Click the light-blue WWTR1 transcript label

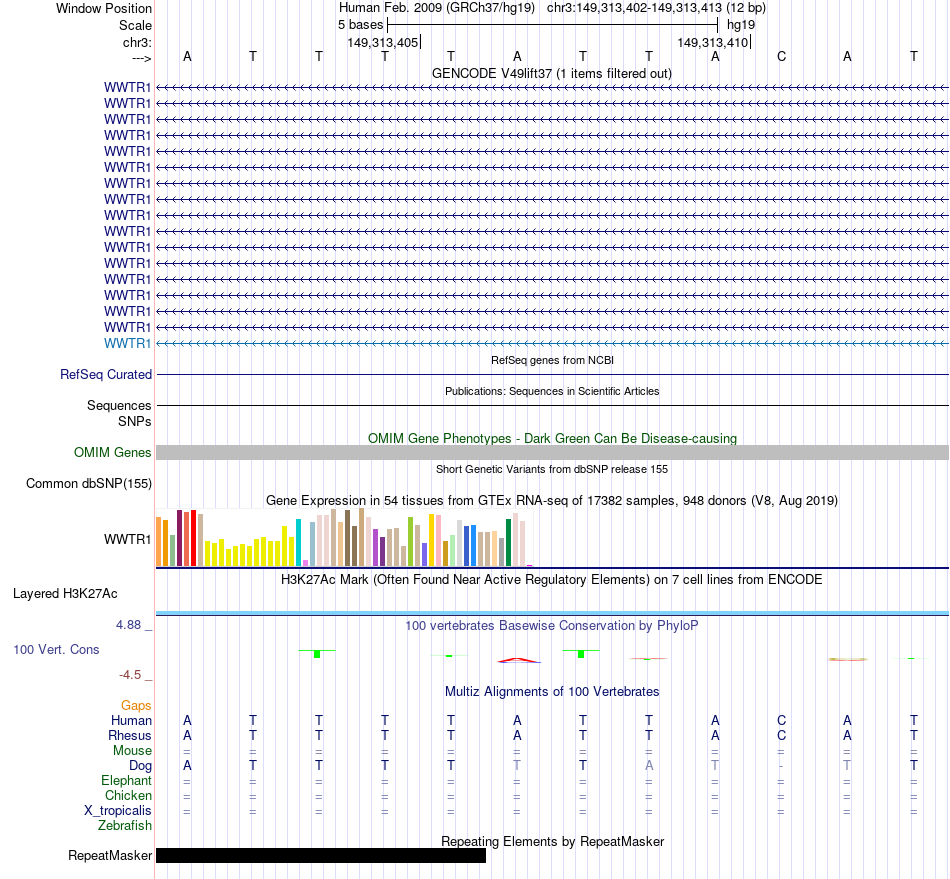coord(127,343)
